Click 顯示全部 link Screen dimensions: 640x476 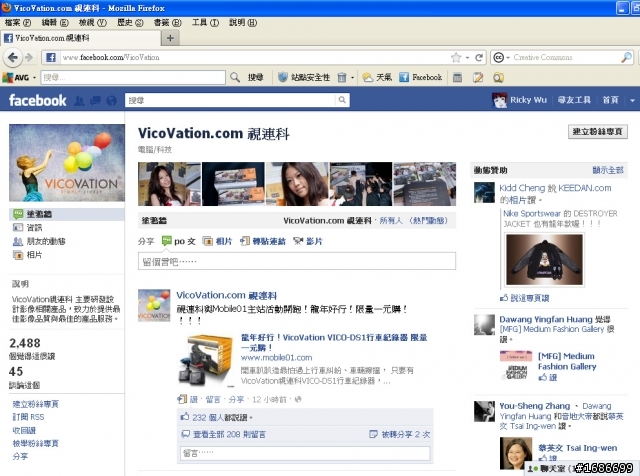pyautogui.click(x=608, y=170)
